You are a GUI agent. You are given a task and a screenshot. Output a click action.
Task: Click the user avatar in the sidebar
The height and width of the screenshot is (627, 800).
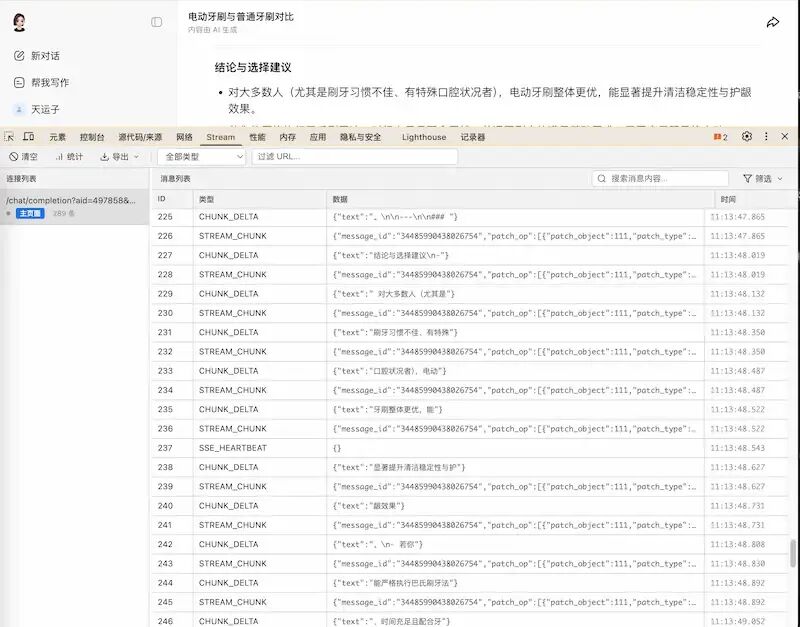click(19, 22)
